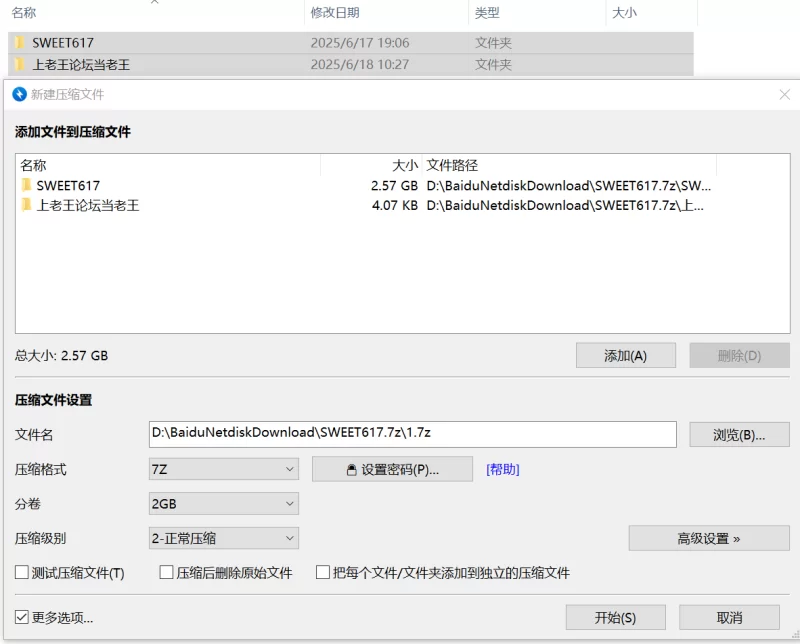Open the 压缩格式 7Z dropdown

click(x=223, y=469)
